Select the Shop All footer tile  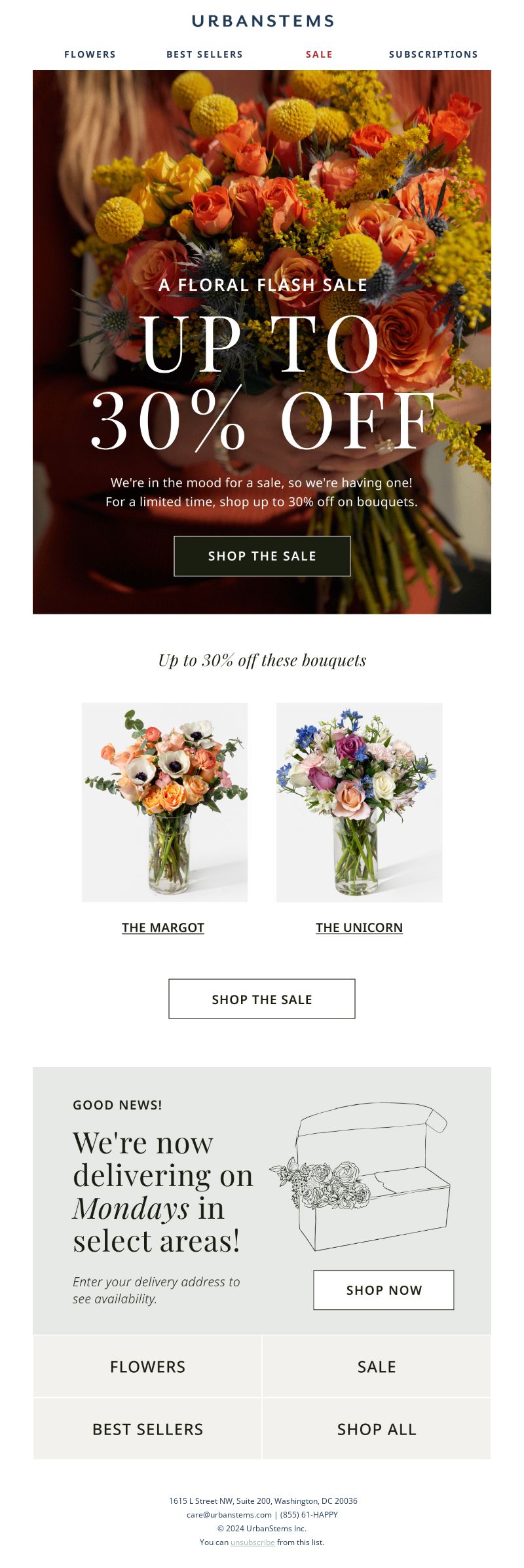(x=377, y=1429)
